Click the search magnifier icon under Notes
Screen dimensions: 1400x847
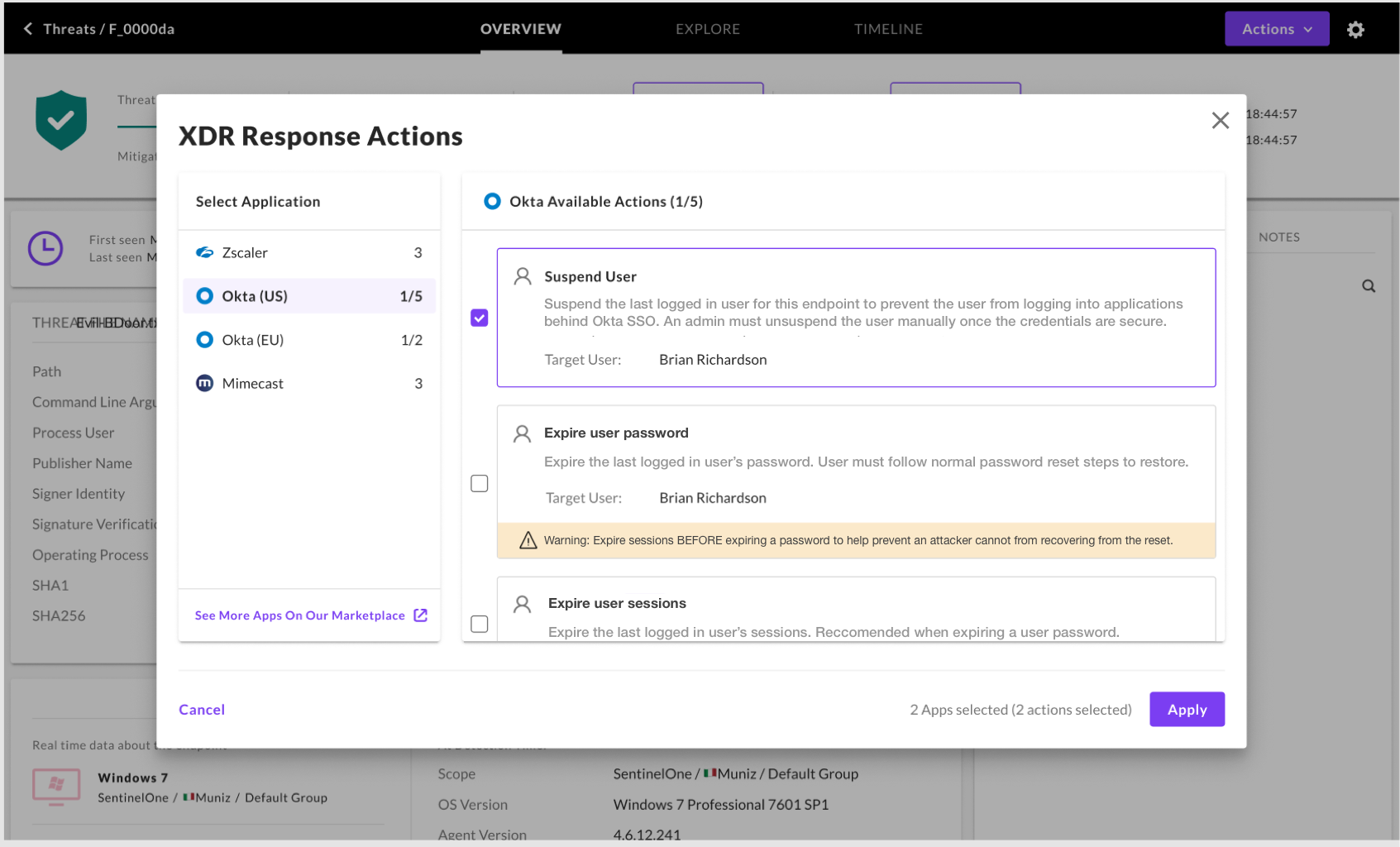1369,286
